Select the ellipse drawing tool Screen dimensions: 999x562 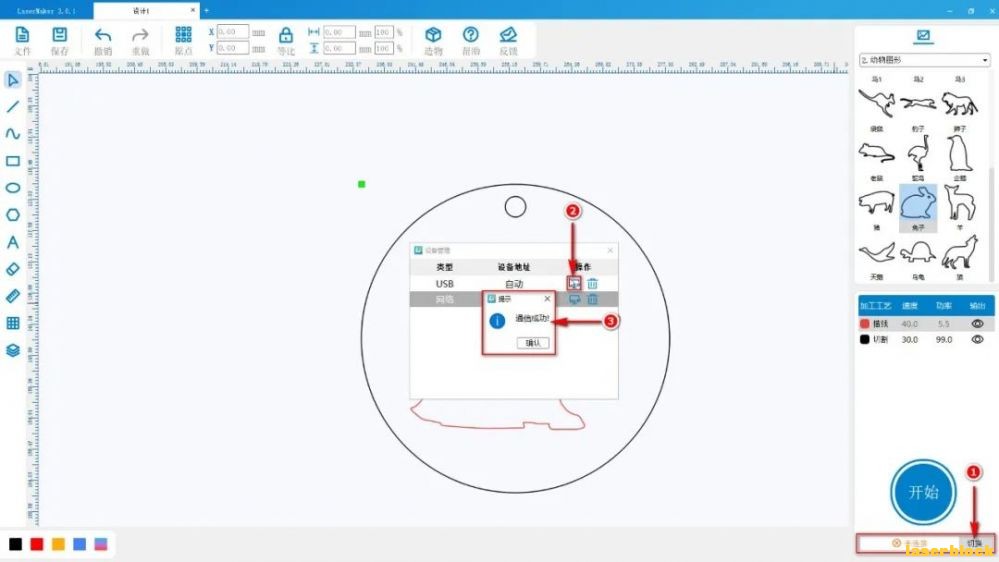click(x=13, y=188)
